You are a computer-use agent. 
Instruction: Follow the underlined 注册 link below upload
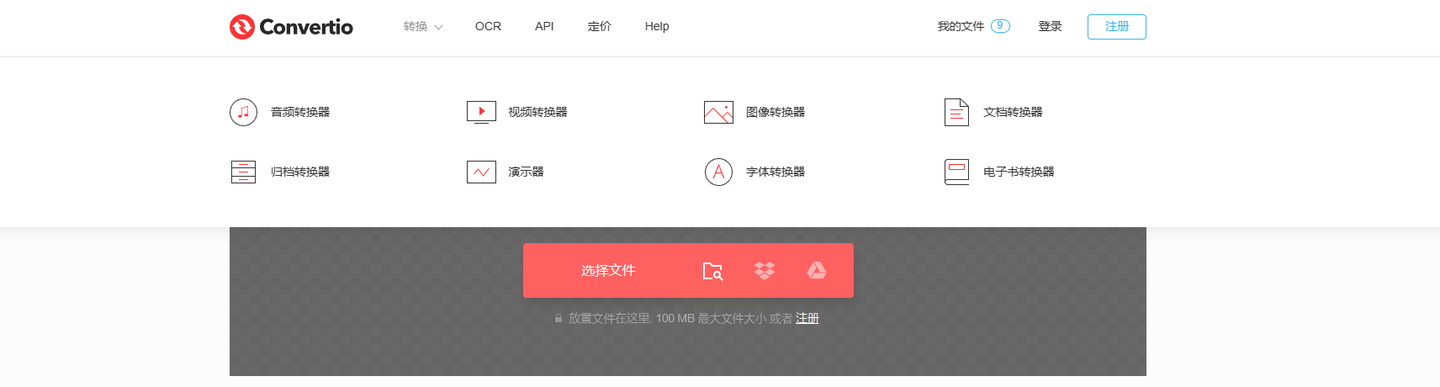(x=807, y=318)
